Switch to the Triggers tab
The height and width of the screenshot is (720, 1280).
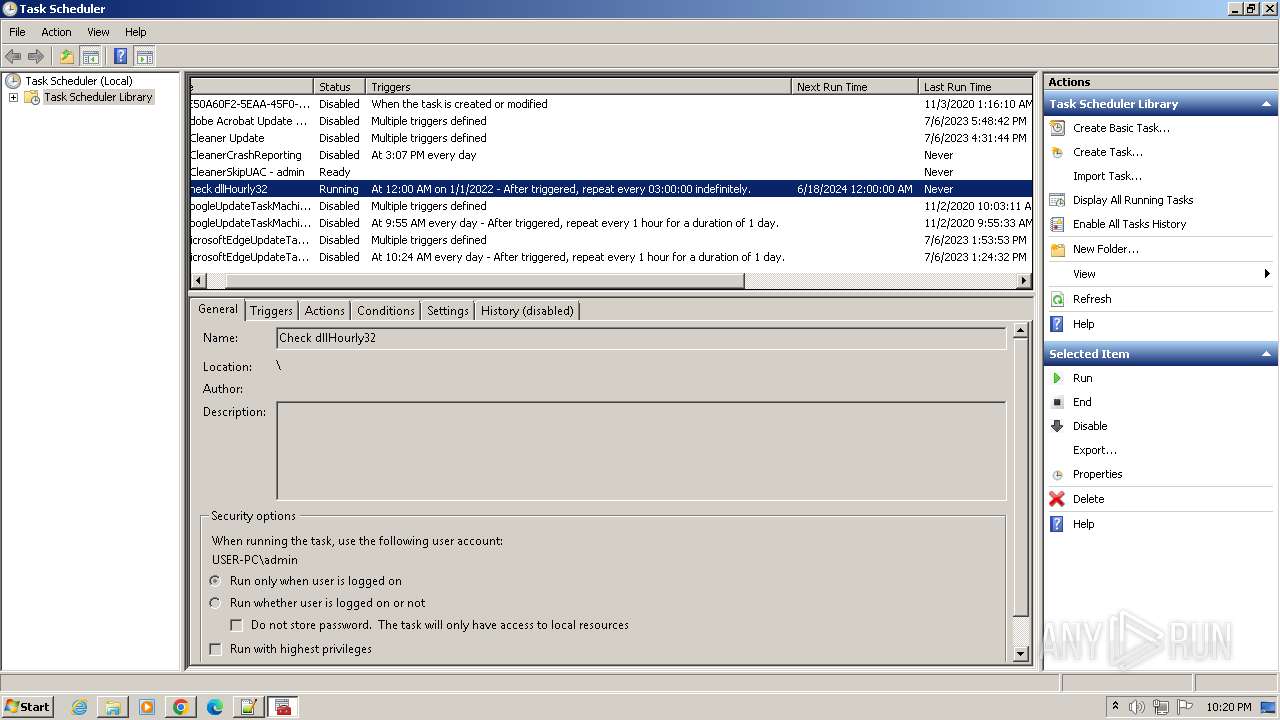click(271, 311)
